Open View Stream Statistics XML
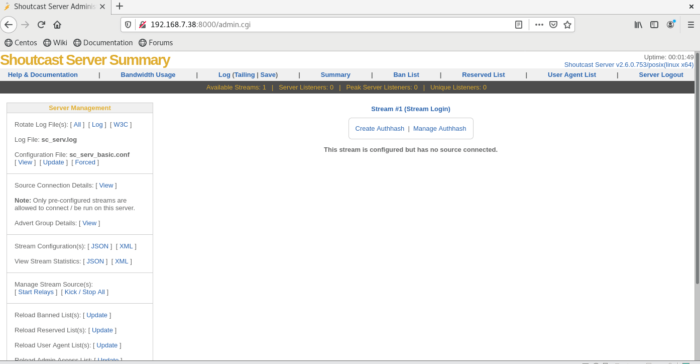The height and width of the screenshot is (364, 700). point(121,261)
